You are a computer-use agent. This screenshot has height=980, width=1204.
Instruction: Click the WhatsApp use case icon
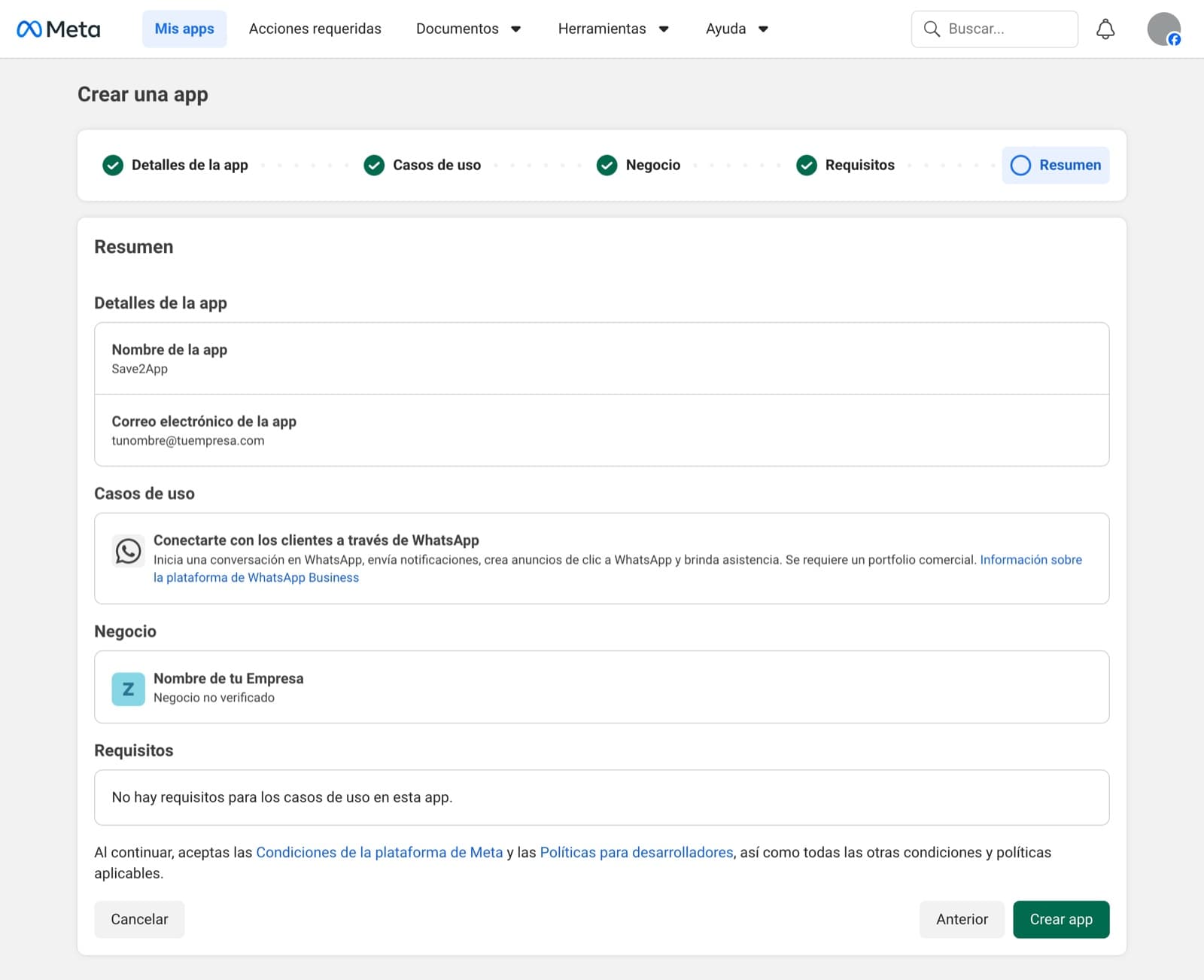(128, 551)
